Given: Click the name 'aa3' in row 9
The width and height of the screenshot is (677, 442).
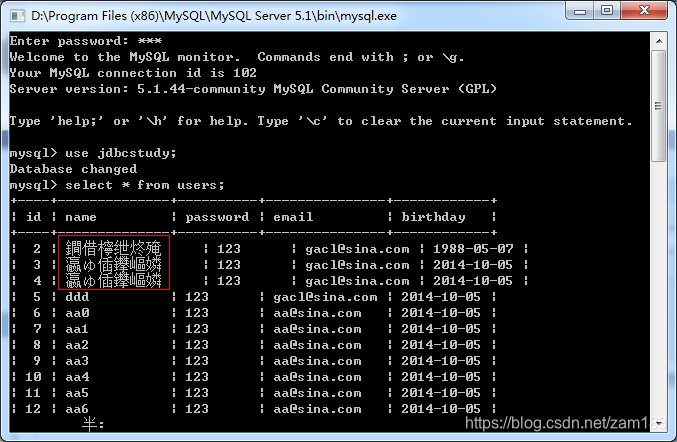Looking at the screenshot, I should [77, 361].
